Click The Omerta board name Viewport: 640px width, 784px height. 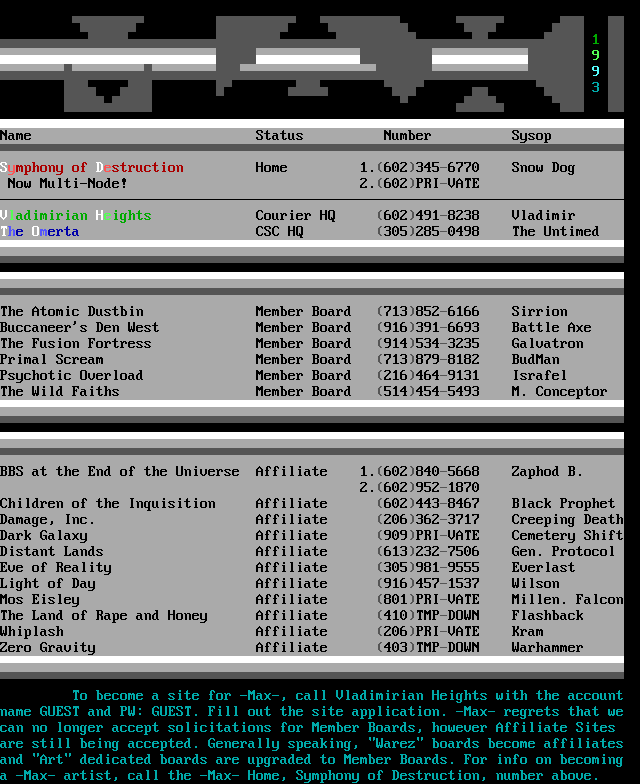click(40, 232)
